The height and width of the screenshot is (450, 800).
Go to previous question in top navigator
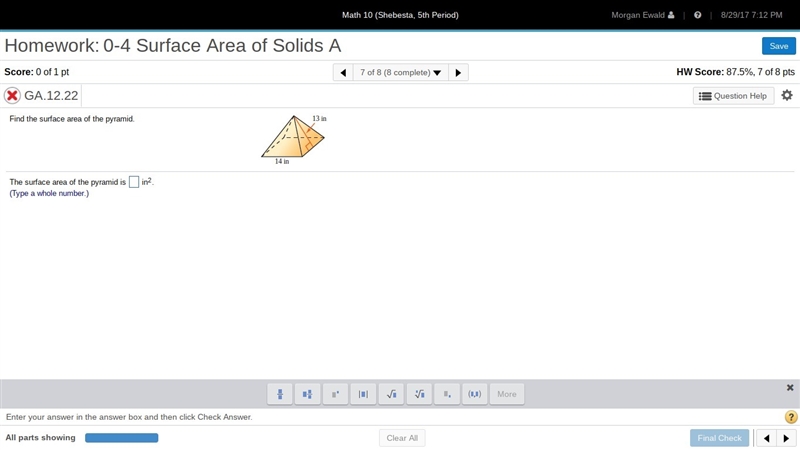click(x=343, y=72)
